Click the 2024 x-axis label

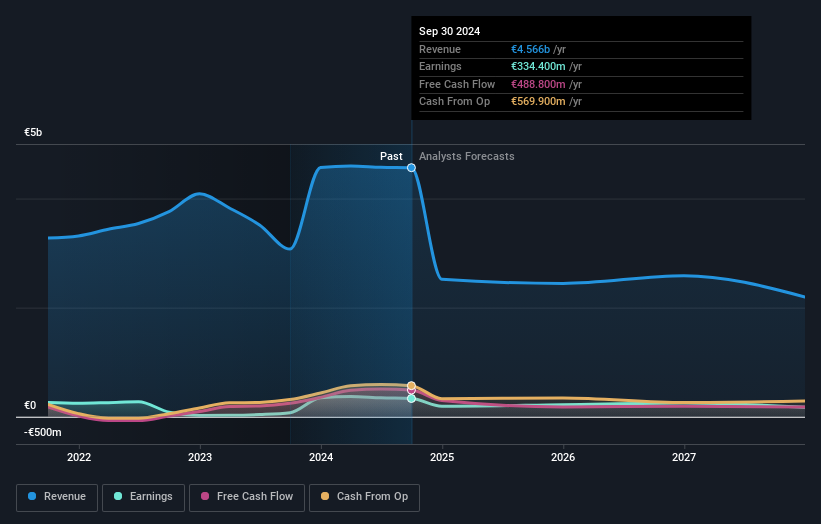pyautogui.click(x=321, y=458)
